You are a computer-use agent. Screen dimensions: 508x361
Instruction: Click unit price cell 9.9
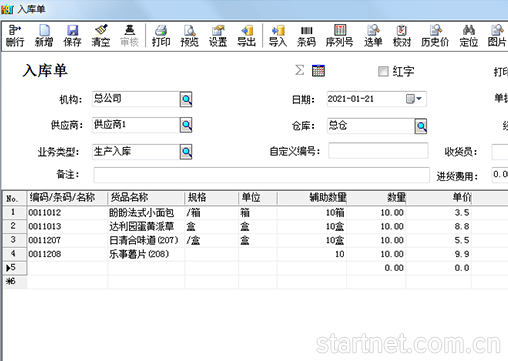point(439,254)
